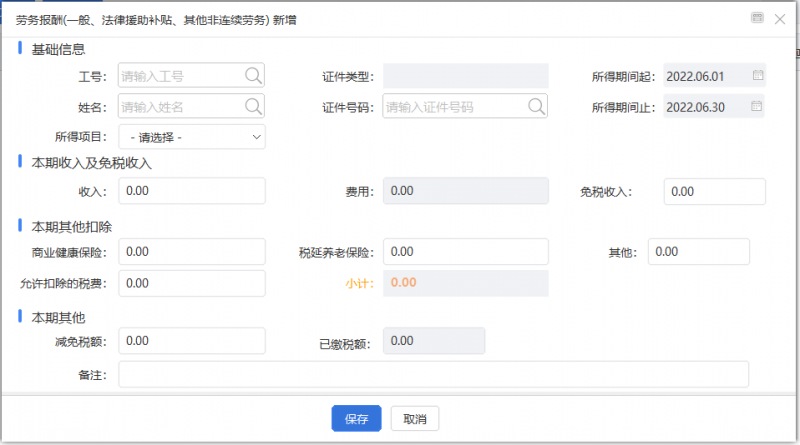Close the 劳务报酬 新增 dialog
Screen dimensions: 800x445
pyautogui.click(x=780, y=19)
